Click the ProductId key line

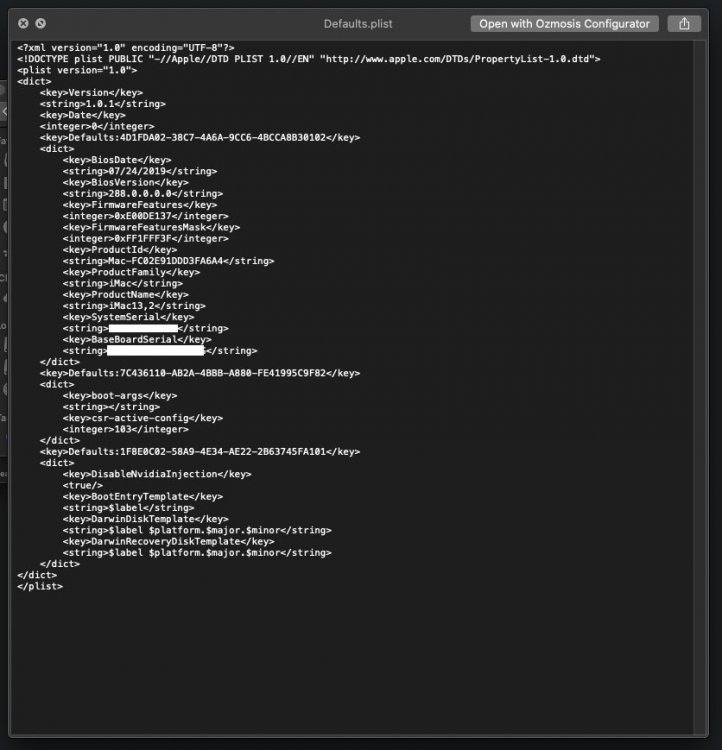point(120,250)
